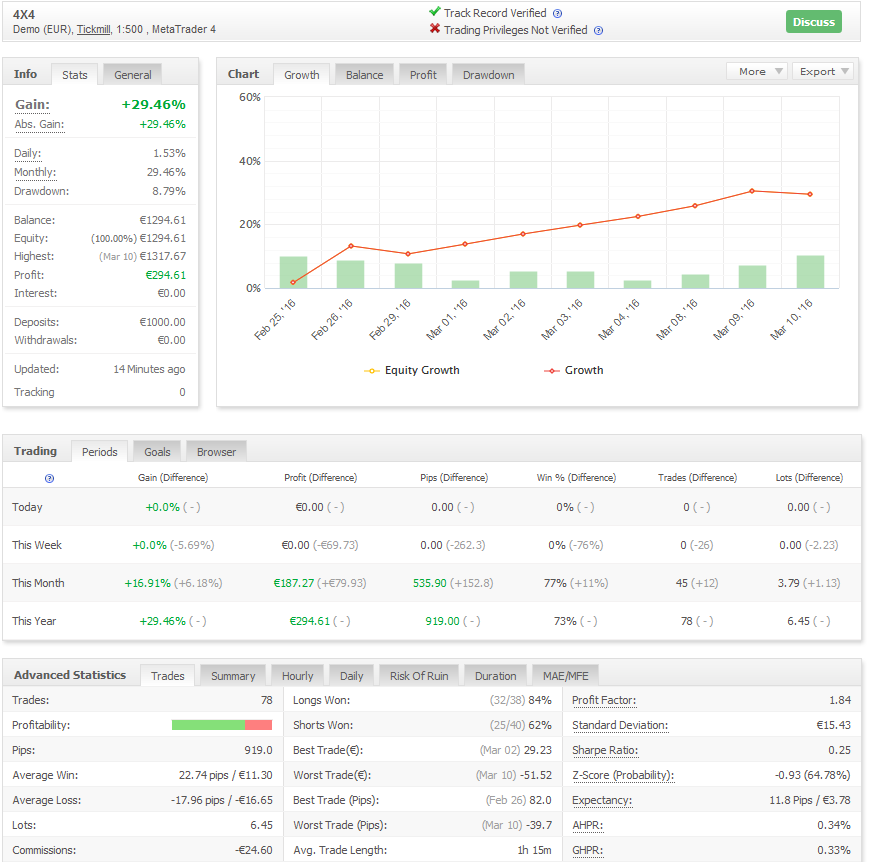Select the Drawdown chart tab
Viewport: 879px width, 862px height.
[488, 75]
